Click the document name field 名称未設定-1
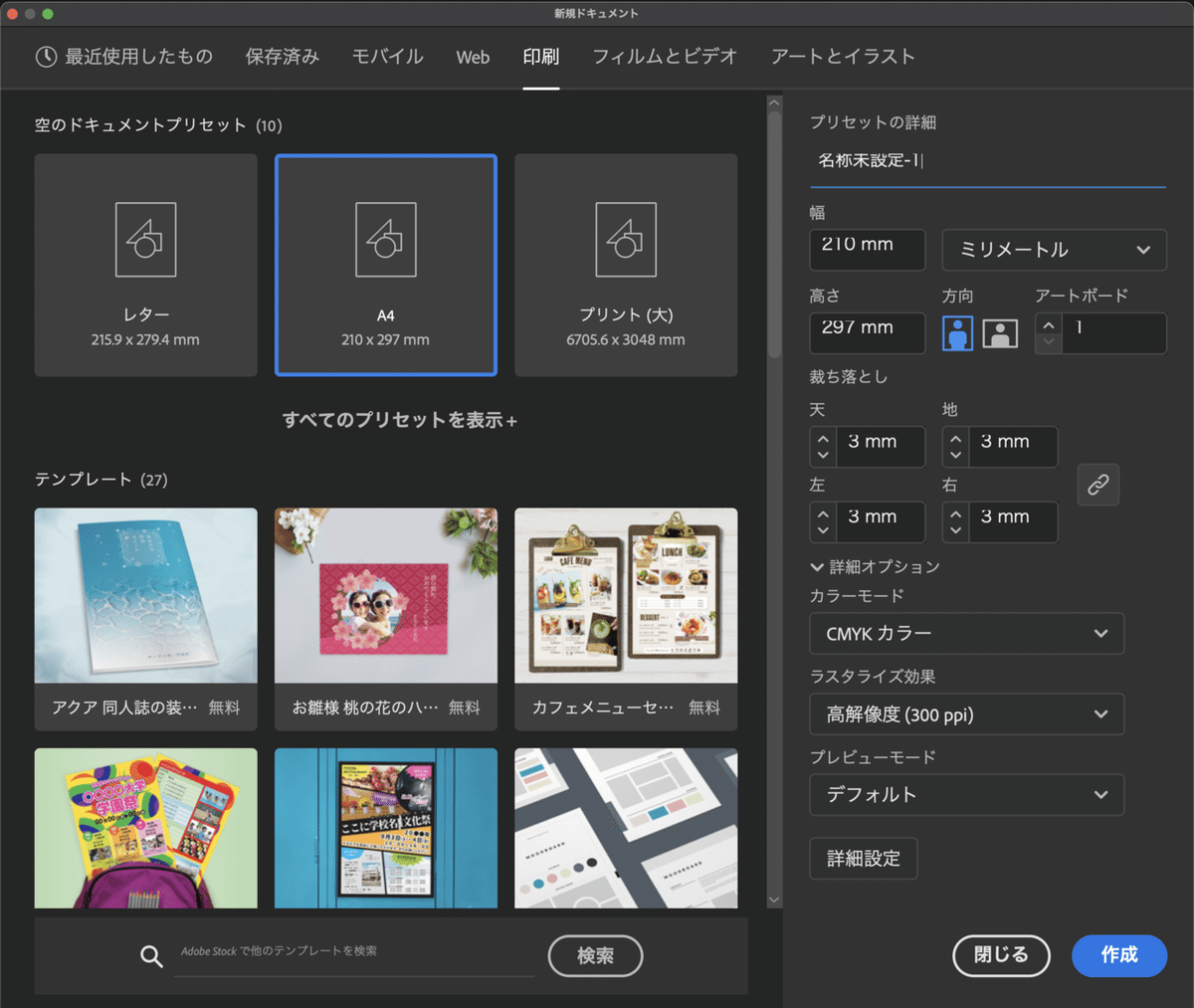The width and height of the screenshot is (1194, 1008). coord(988,161)
